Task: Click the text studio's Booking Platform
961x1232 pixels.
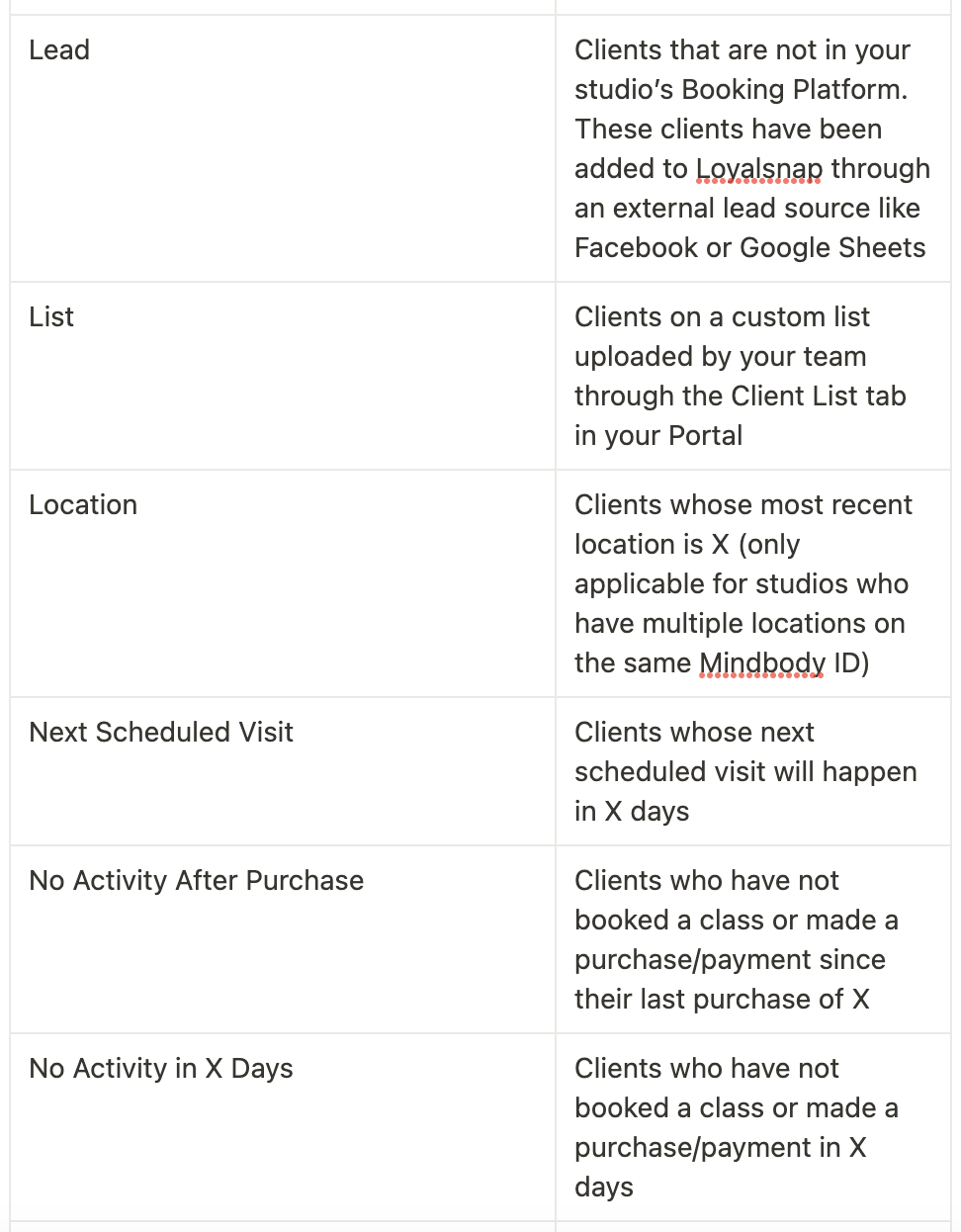Action: 741,89
